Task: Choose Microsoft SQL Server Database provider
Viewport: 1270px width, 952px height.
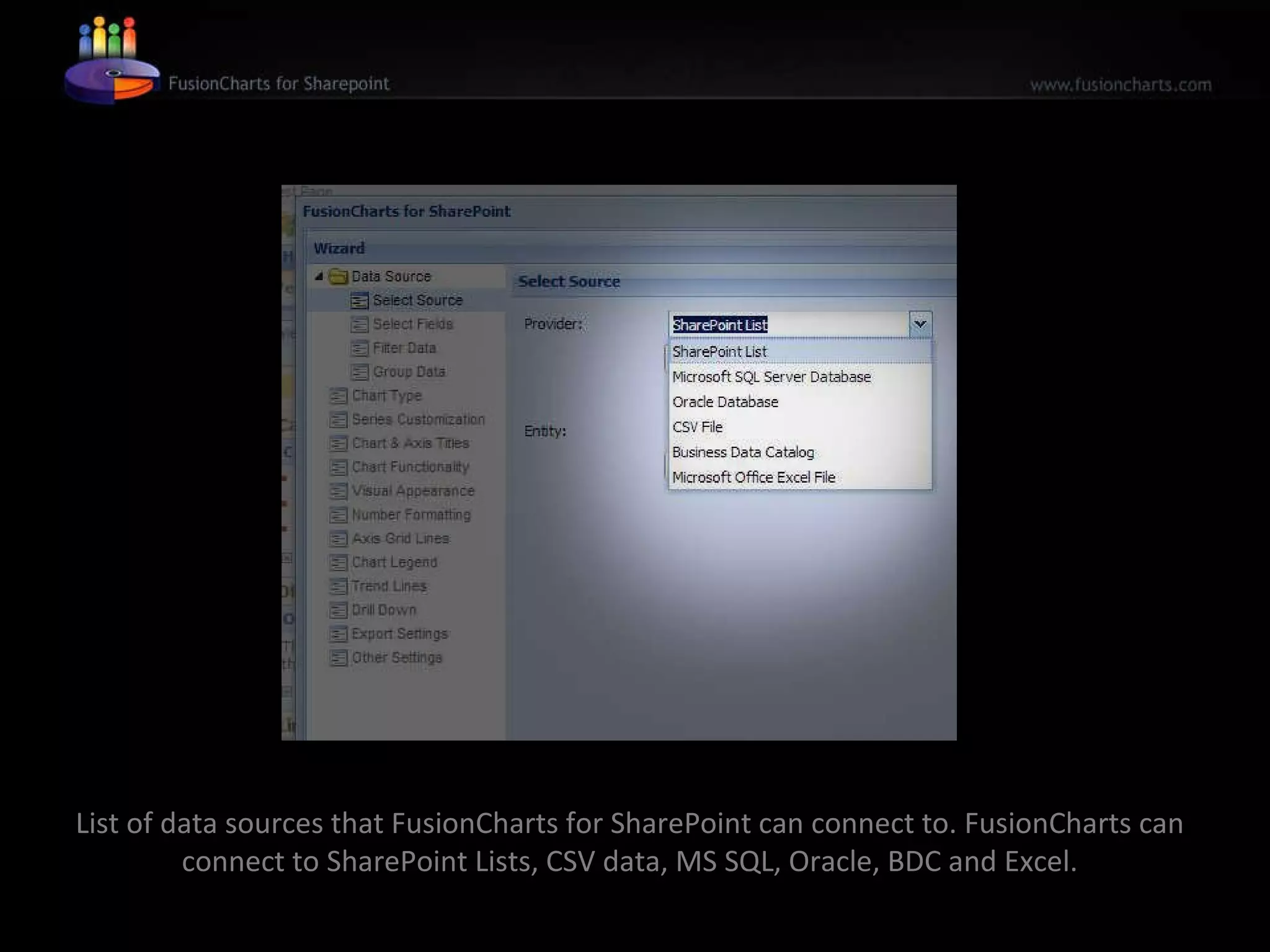Action: pos(800,377)
